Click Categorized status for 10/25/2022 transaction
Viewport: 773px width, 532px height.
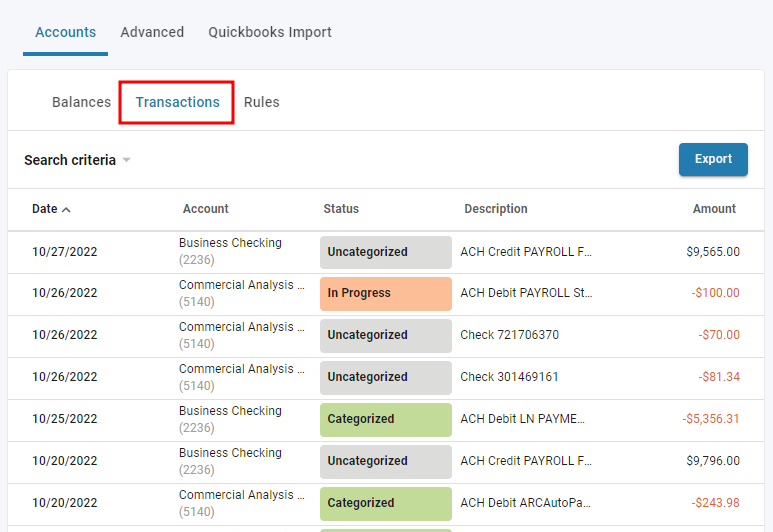pyautogui.click(x=385, y=419)
